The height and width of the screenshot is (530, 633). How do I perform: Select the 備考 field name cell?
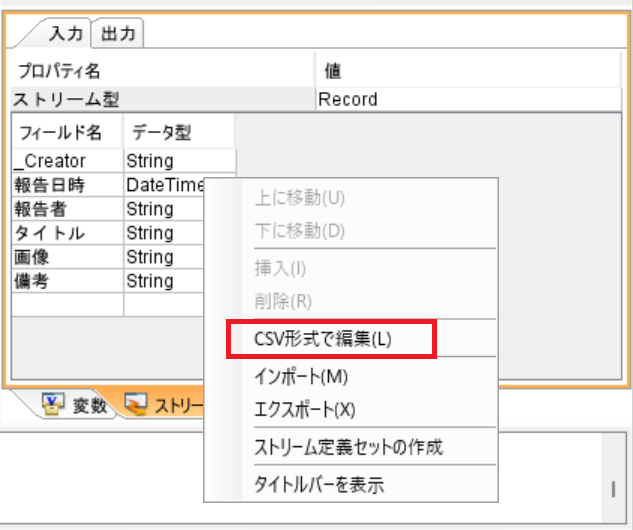point(33,281)
